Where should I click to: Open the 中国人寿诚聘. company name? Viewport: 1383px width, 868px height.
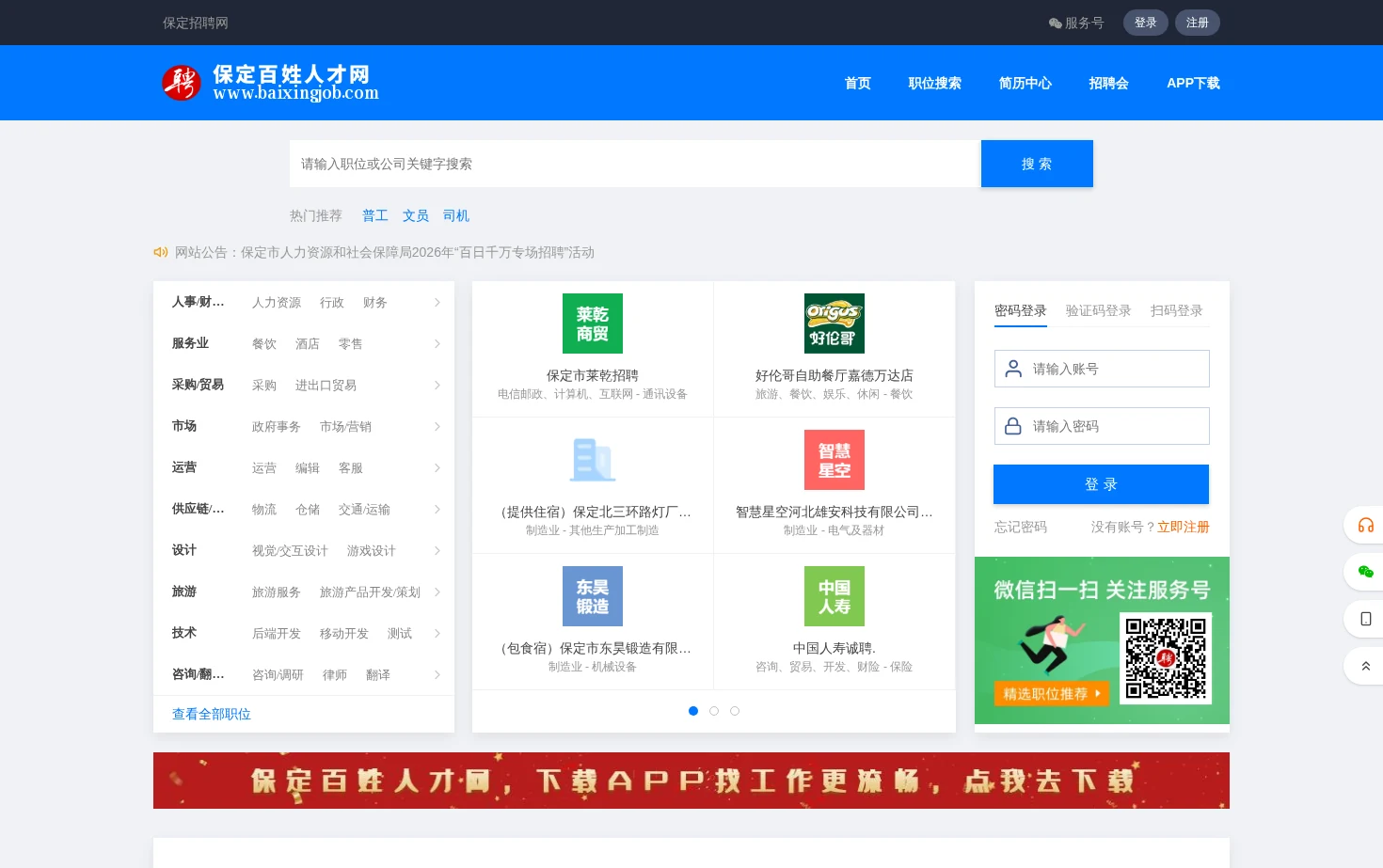(835, 648)
